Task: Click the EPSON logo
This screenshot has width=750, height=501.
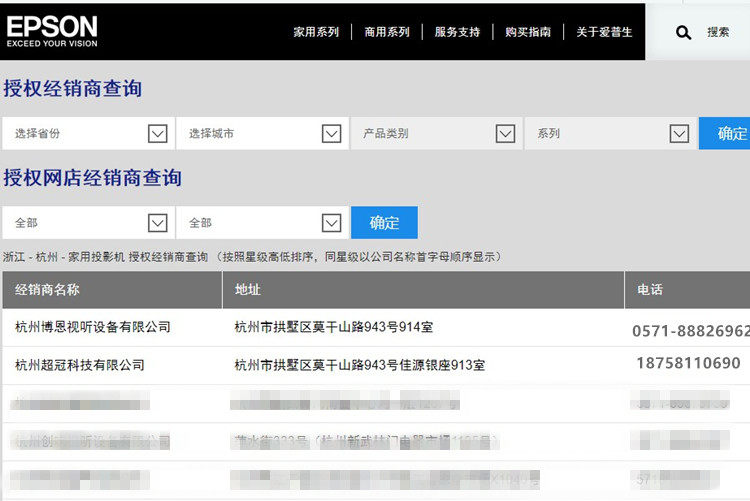Action: [x=52, y=31]
